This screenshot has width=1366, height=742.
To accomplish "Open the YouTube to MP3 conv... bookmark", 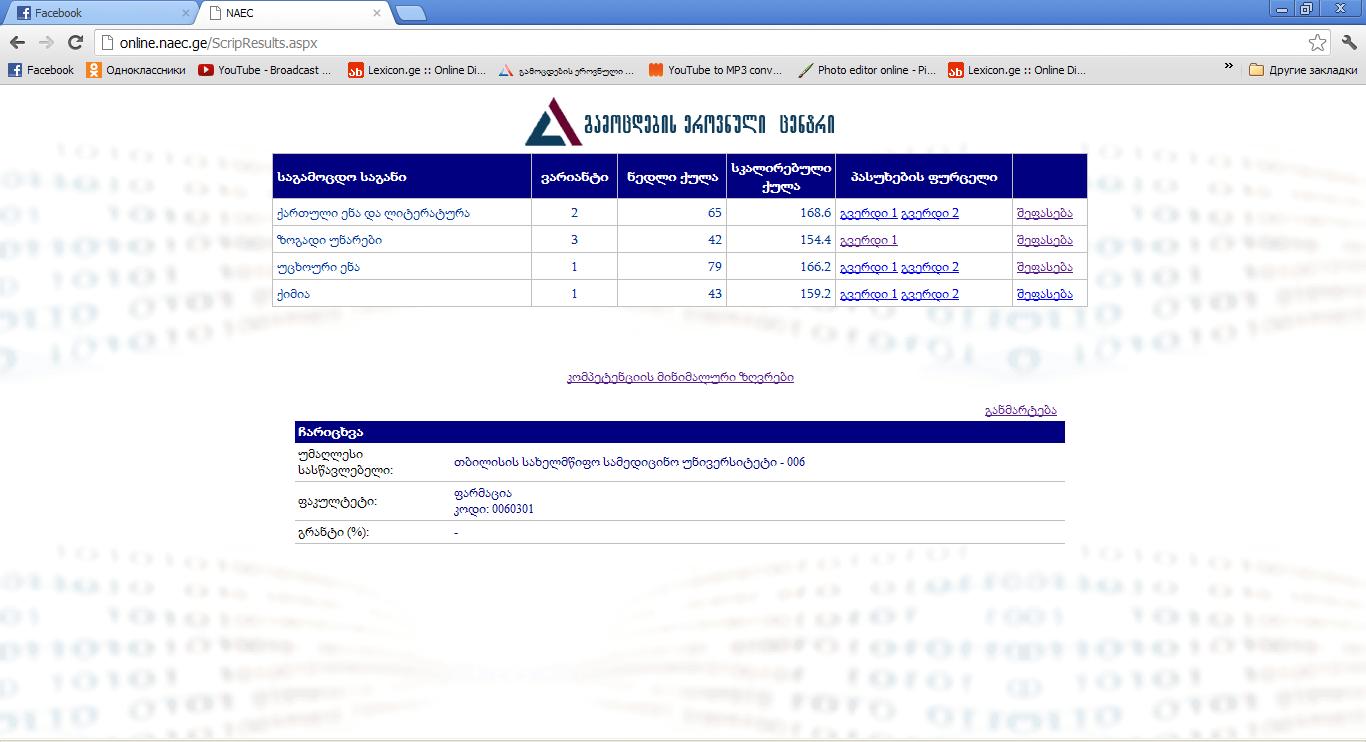I will point(716,70).
